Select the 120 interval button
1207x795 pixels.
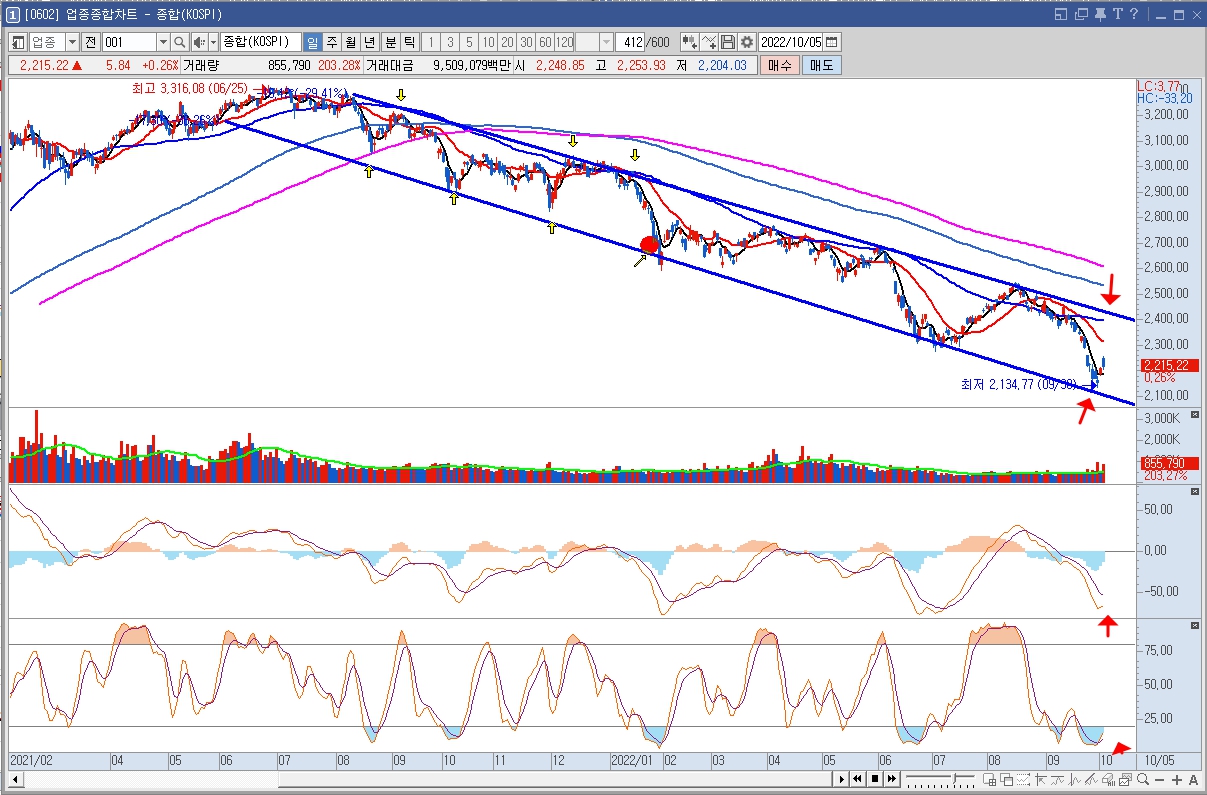[564, 42]
